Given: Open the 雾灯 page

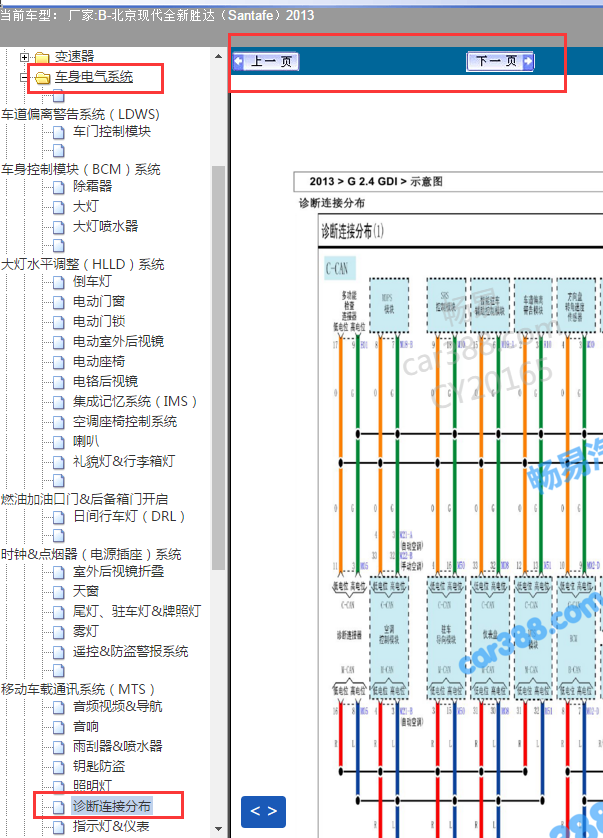Looking at the screenshot, I should (x=86, y=631).
